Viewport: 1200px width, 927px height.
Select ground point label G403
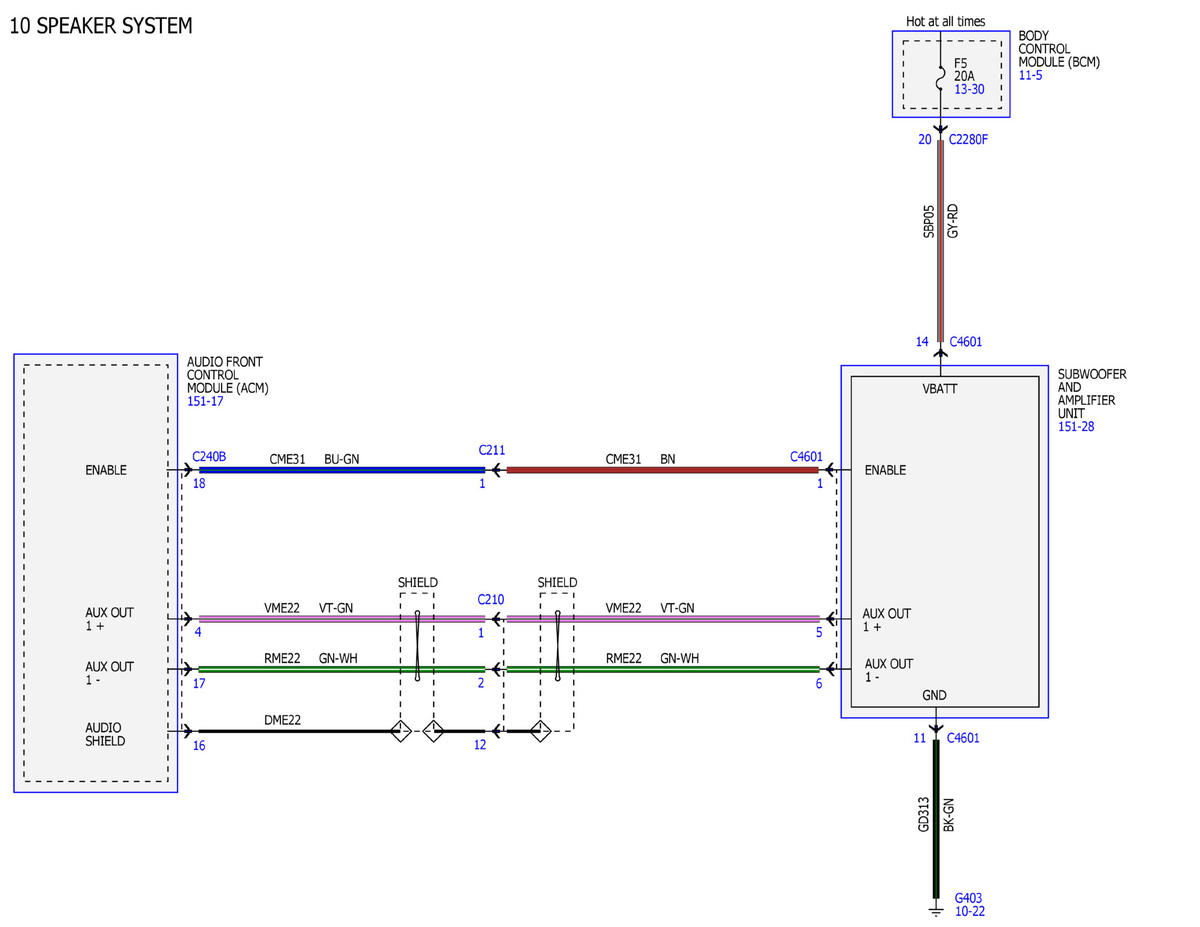click(969, 898)
